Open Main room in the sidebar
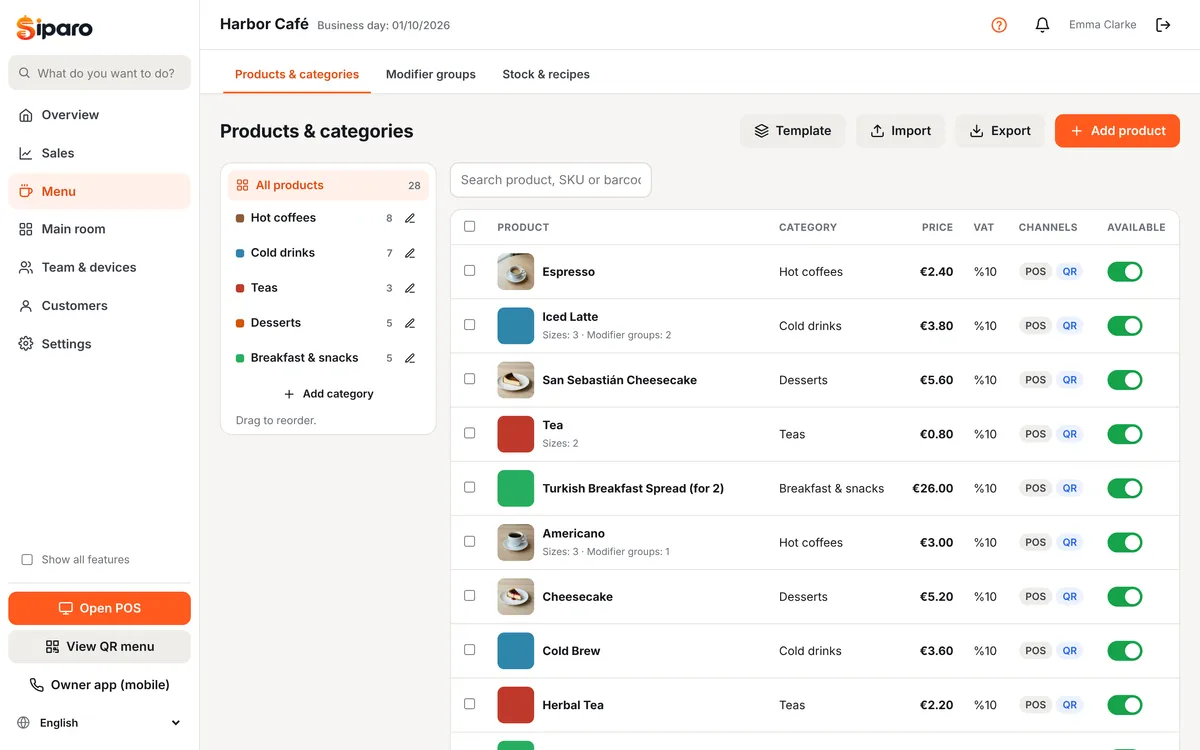Image resolution: width=1200 pixels, height=750 pixels. tap(99, 229)
